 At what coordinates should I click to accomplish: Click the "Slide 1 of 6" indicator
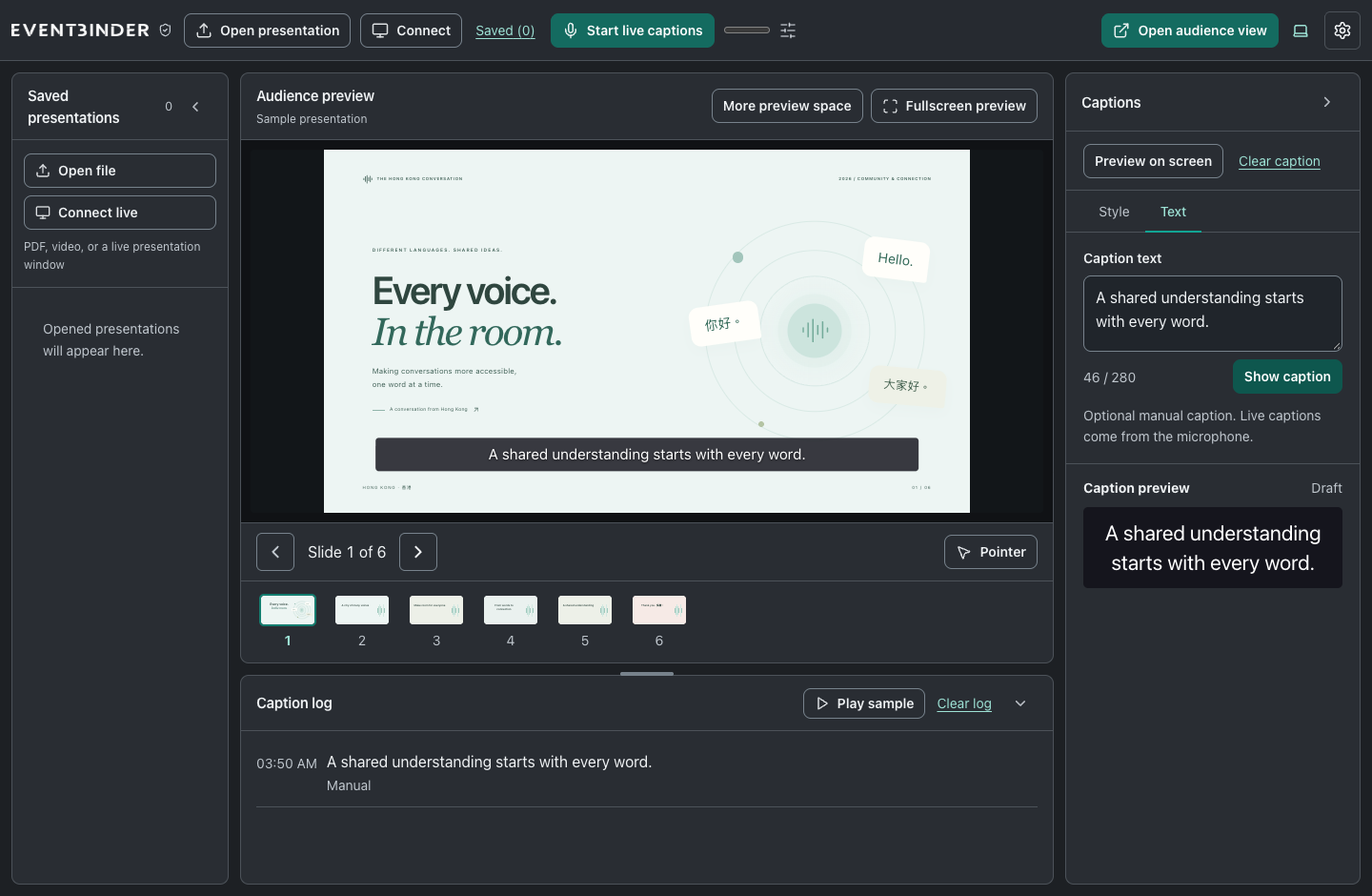(347, 552)
